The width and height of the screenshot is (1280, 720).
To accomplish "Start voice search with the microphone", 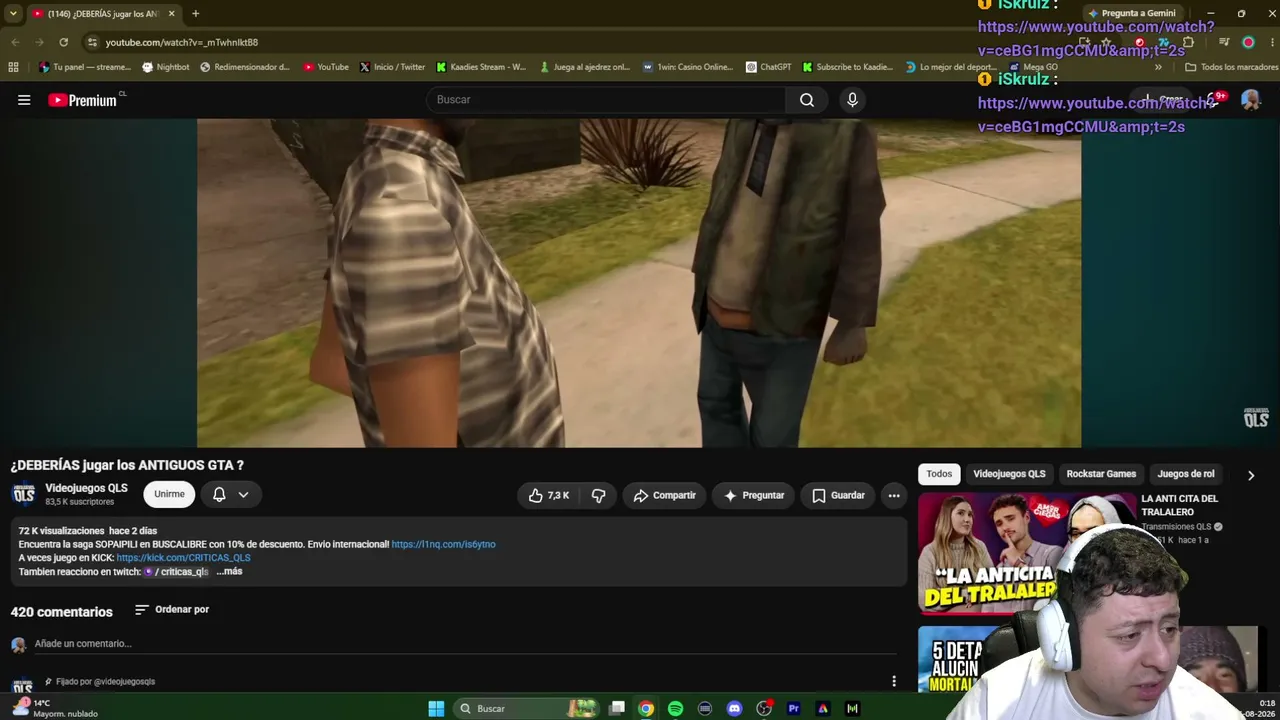I will tap(852, 100).
